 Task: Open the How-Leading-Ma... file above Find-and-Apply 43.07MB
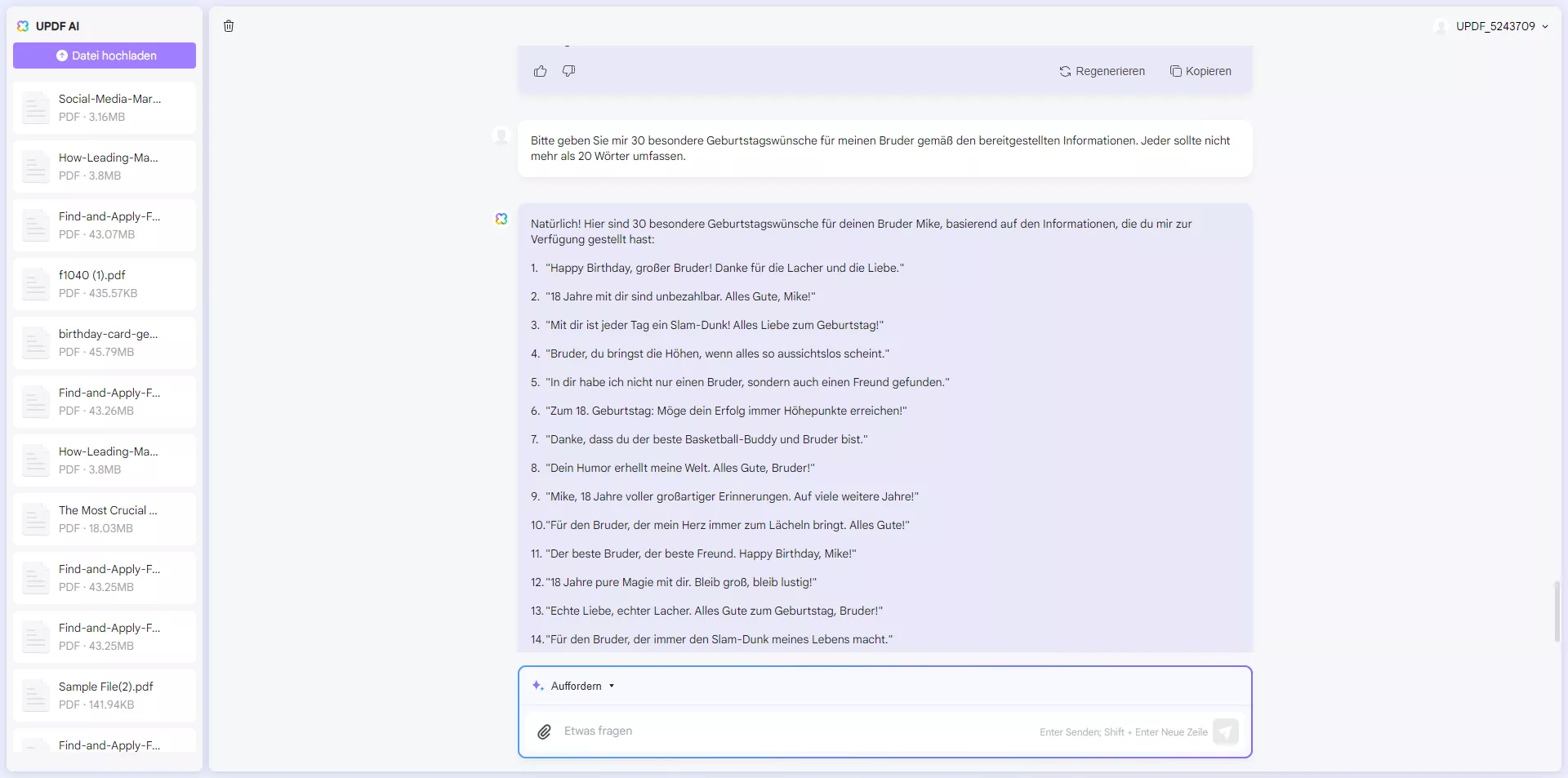coord(105,167)
